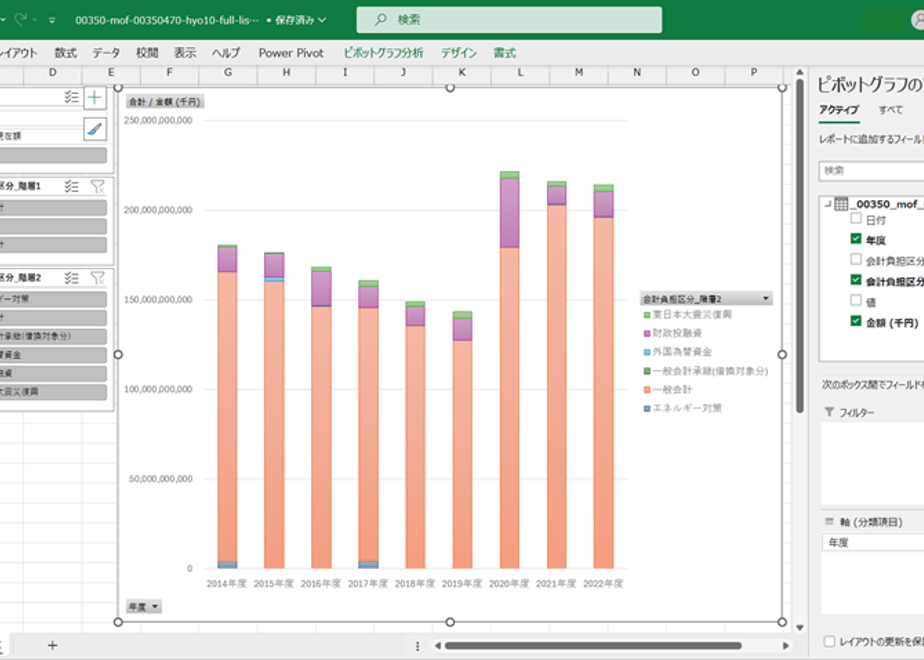
Task: Click the funnel icon beside フィルター
Action: pos(829,412)
